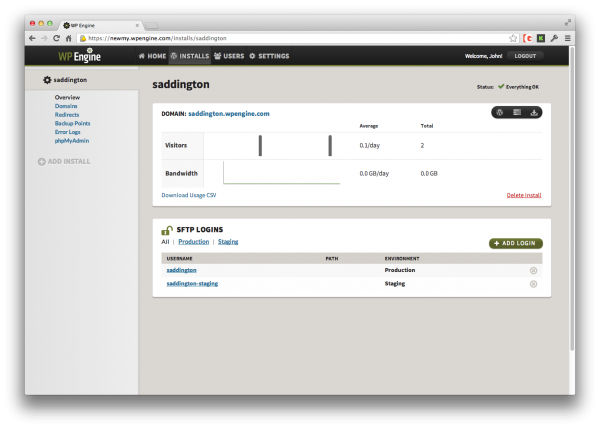Screen dimensions: 600x429
Task: Click the Add Login button
Action: click(515, 243)
